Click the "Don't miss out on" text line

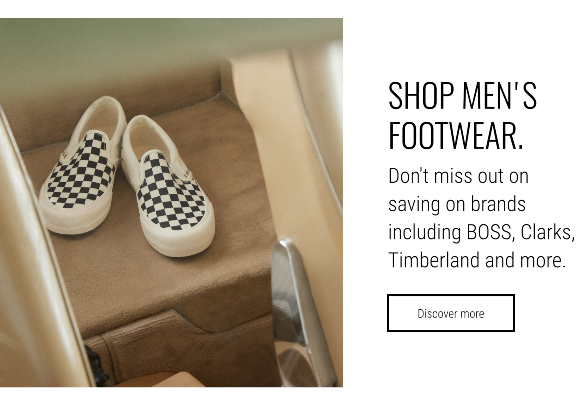458,176
